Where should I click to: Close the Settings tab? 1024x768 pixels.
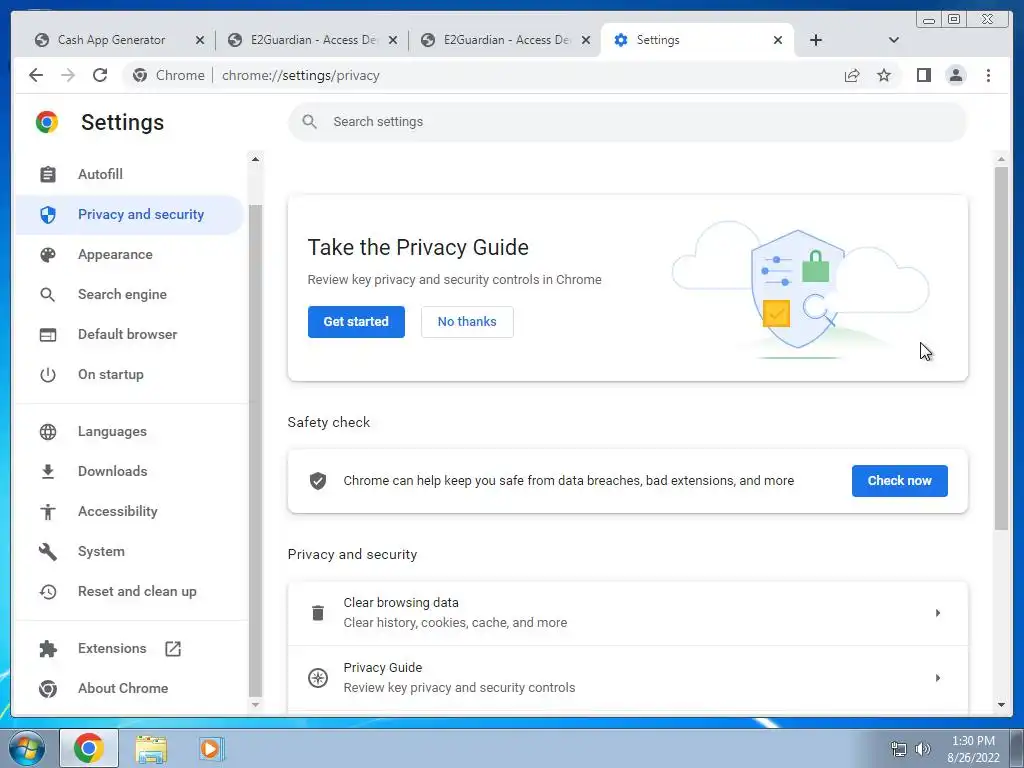pyautogui.click(x=778, y=40)
